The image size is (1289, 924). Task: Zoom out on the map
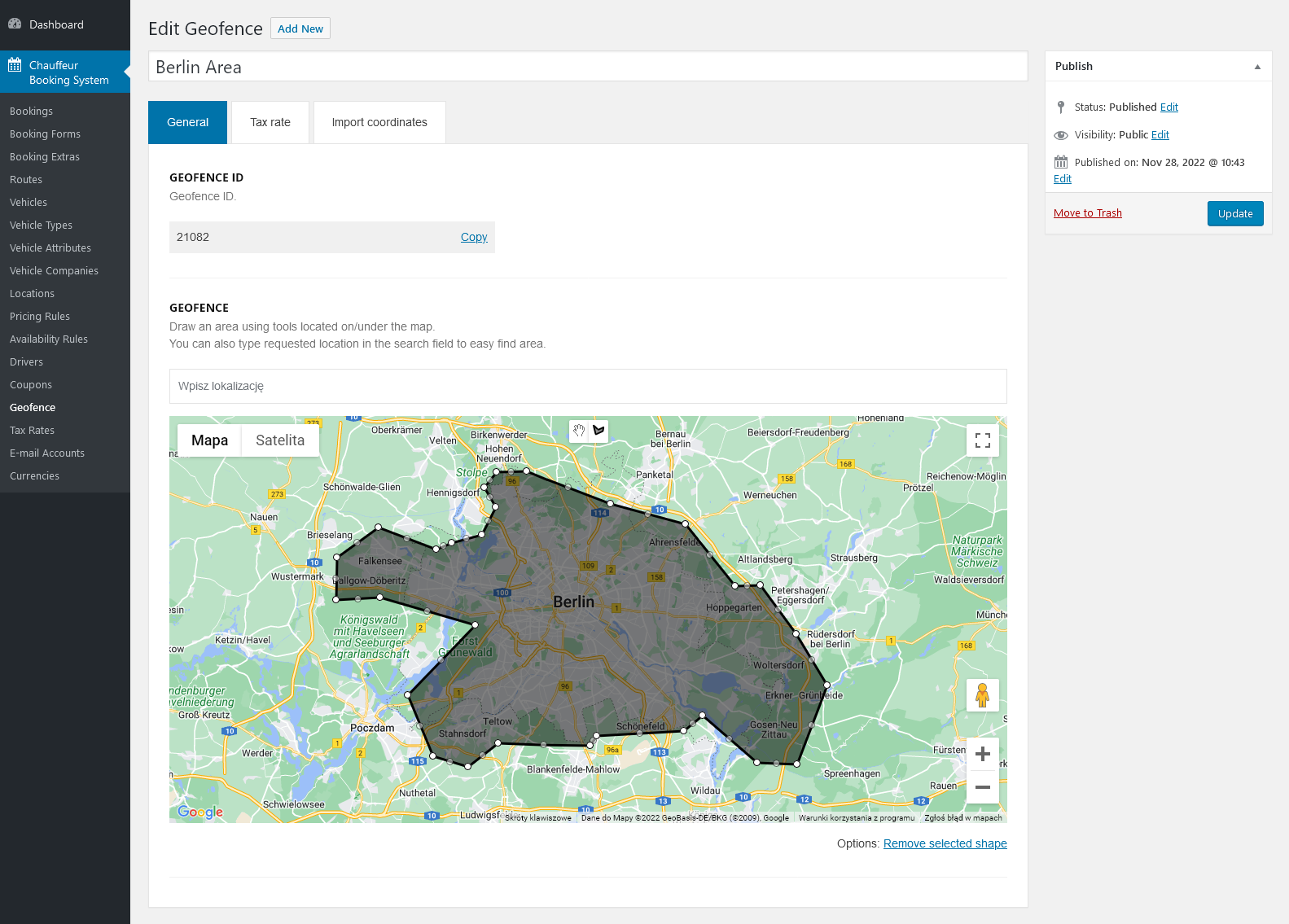pyautogui.click(x=982, y=787)
